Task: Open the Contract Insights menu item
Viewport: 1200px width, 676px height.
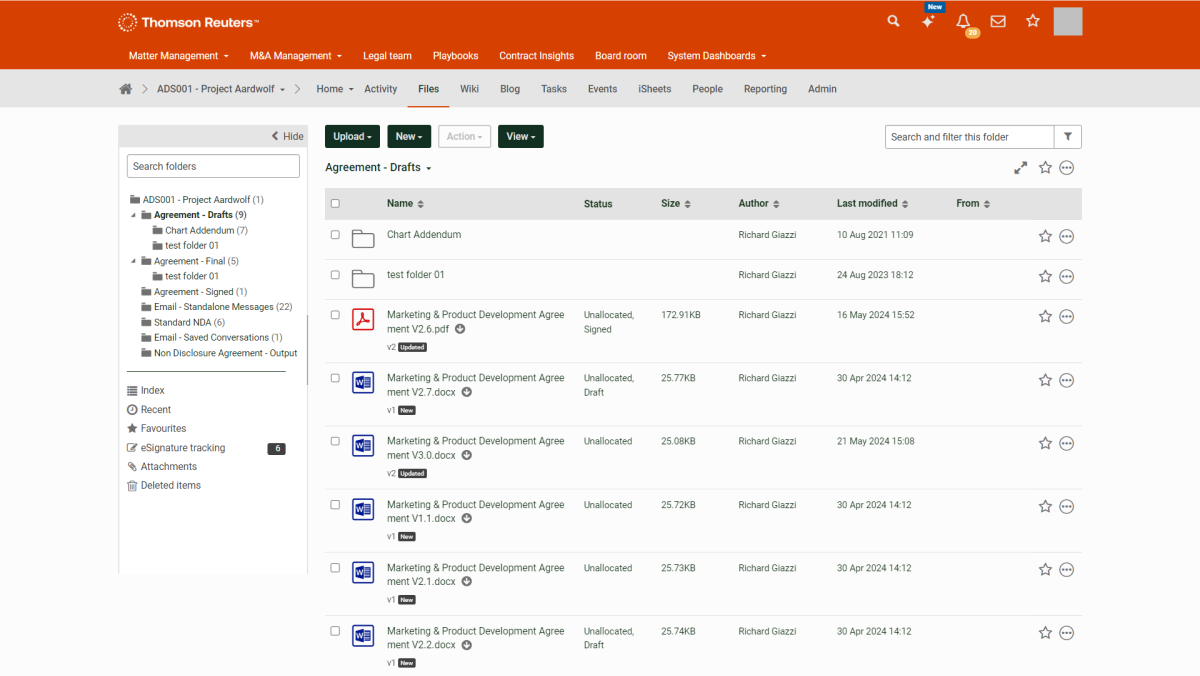Action: [536, 56]
